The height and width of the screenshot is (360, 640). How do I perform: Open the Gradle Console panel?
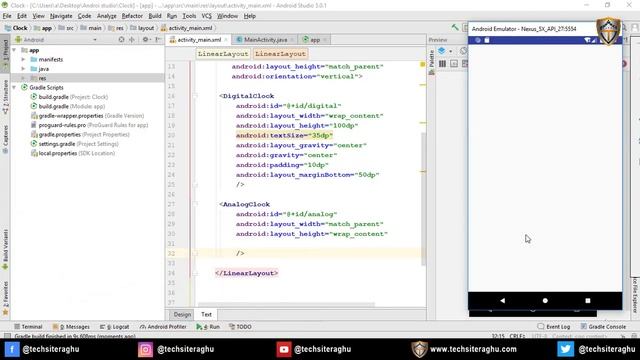point(603,327)
